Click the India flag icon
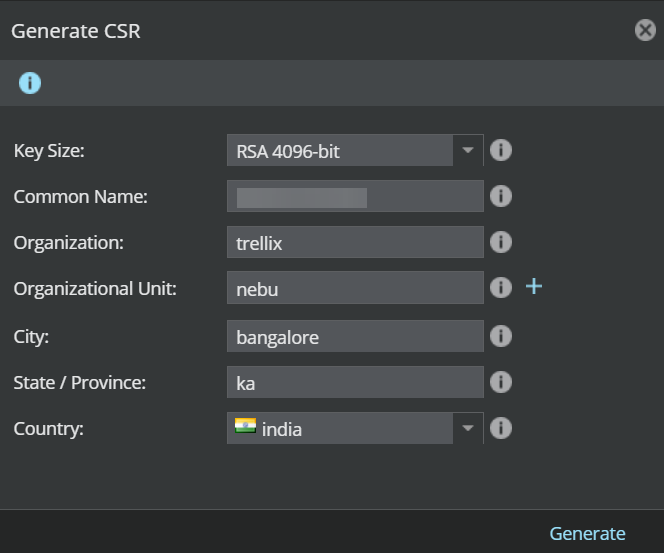Screen dimensions: 664x553 tap(246, 426)
